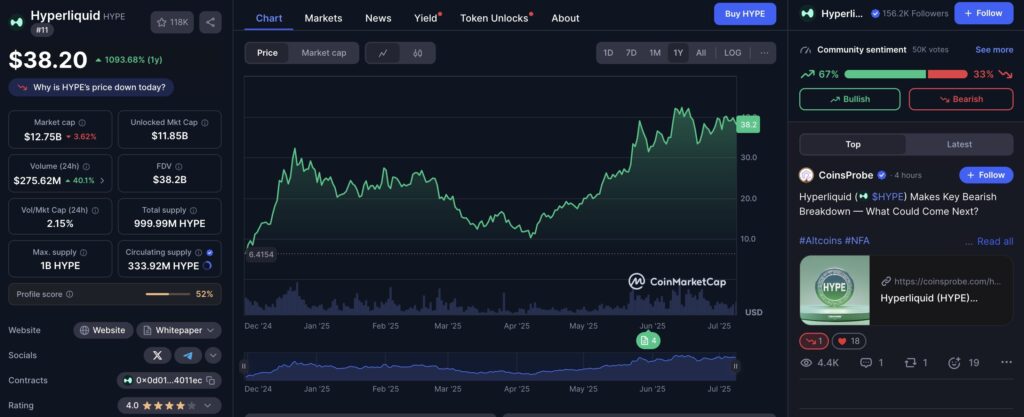Click right handle of chart range slider

(x=735, y=366)
